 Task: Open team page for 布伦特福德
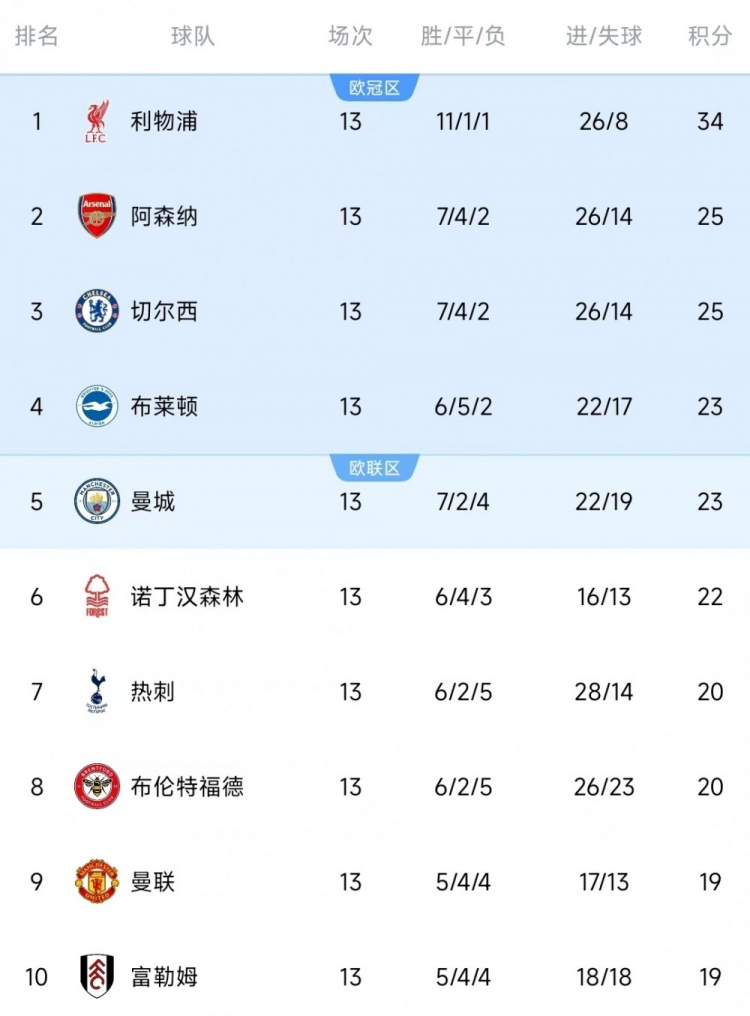coord(187,786)
